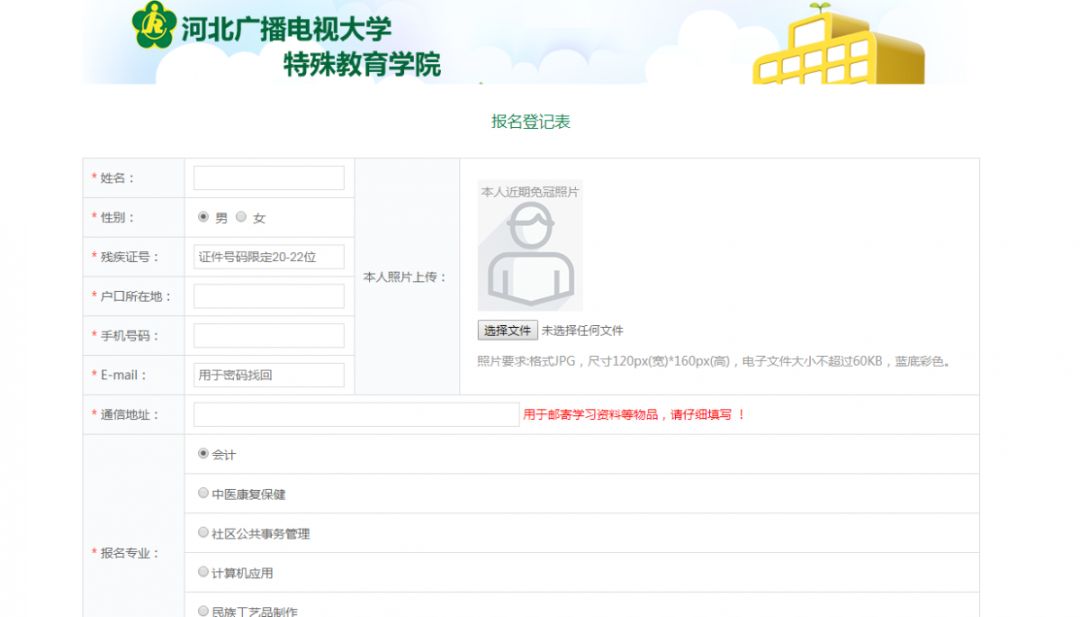Viewport: 1080px width, 617px height.
Task: Focus the E-mail input field
Action: [x=269, y=375]
